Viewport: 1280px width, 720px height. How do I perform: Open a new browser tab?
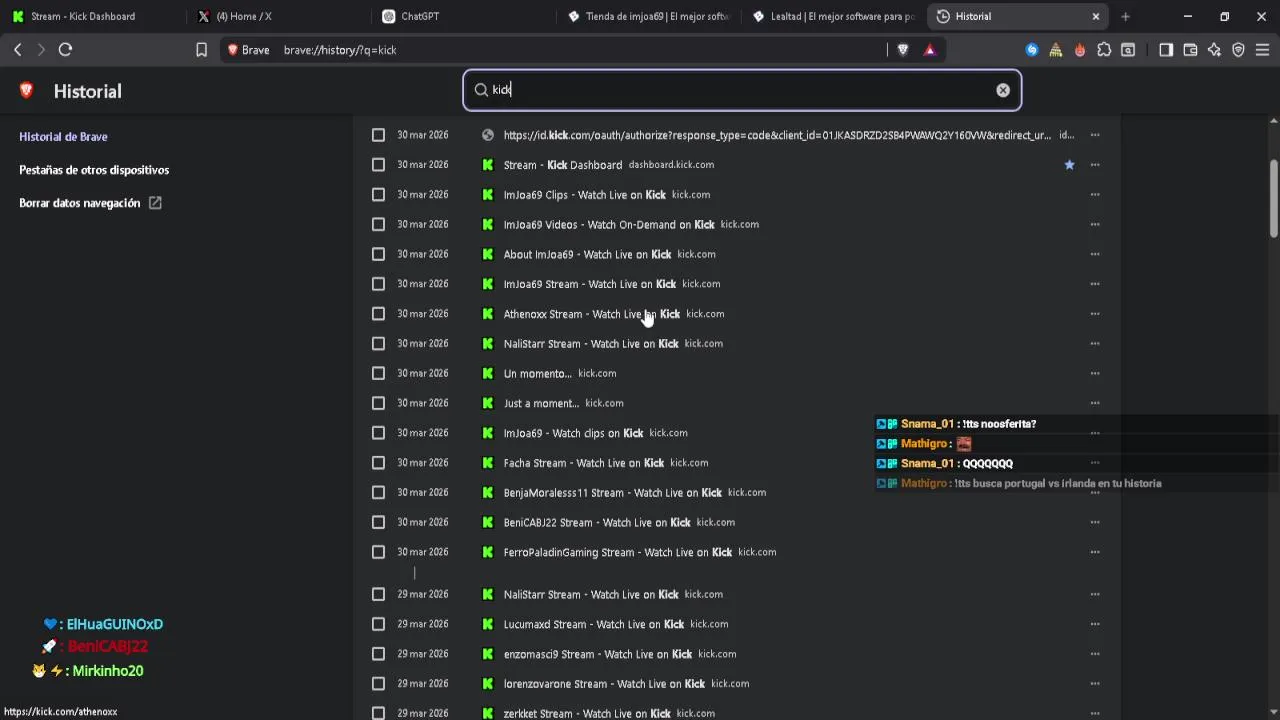1125,16
